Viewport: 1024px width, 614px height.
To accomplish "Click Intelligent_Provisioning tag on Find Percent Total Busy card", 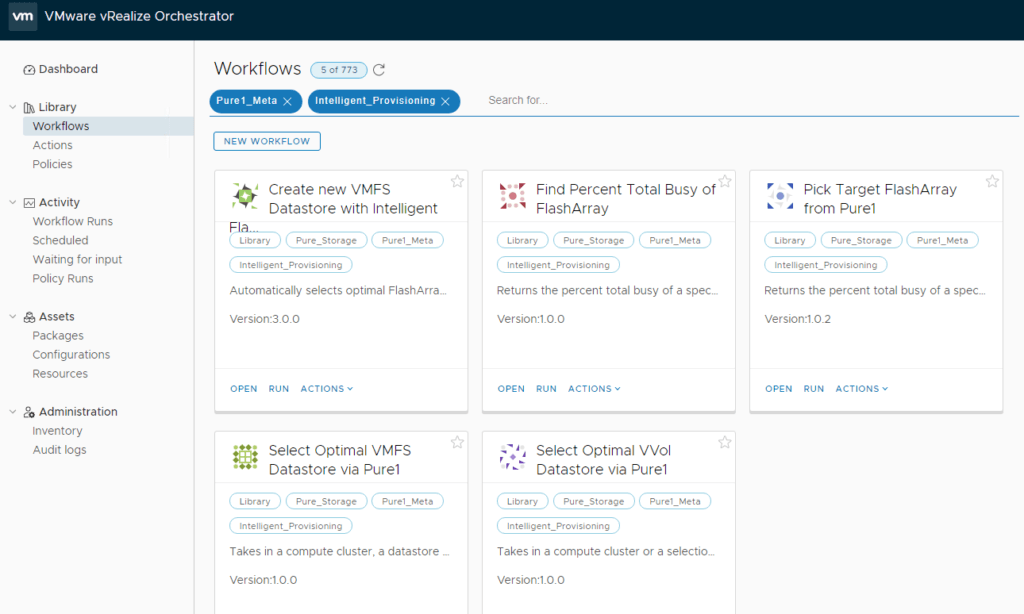I will click(558, 265).
